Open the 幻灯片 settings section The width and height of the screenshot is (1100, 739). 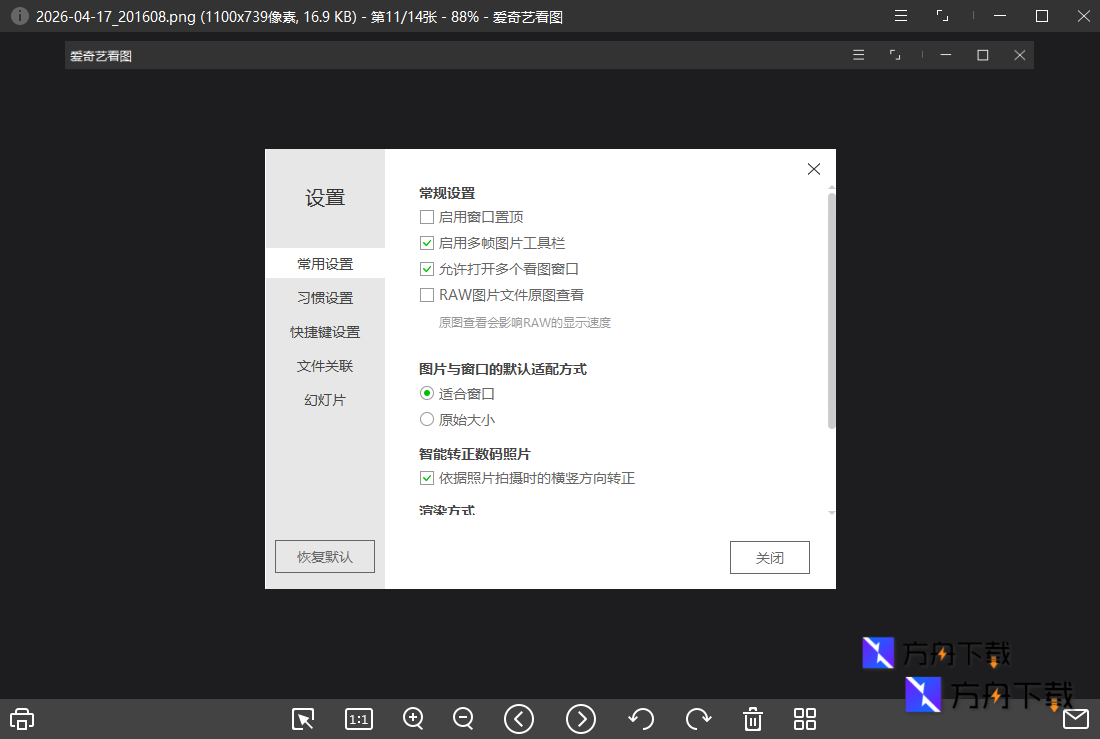[x=325, y=399]
